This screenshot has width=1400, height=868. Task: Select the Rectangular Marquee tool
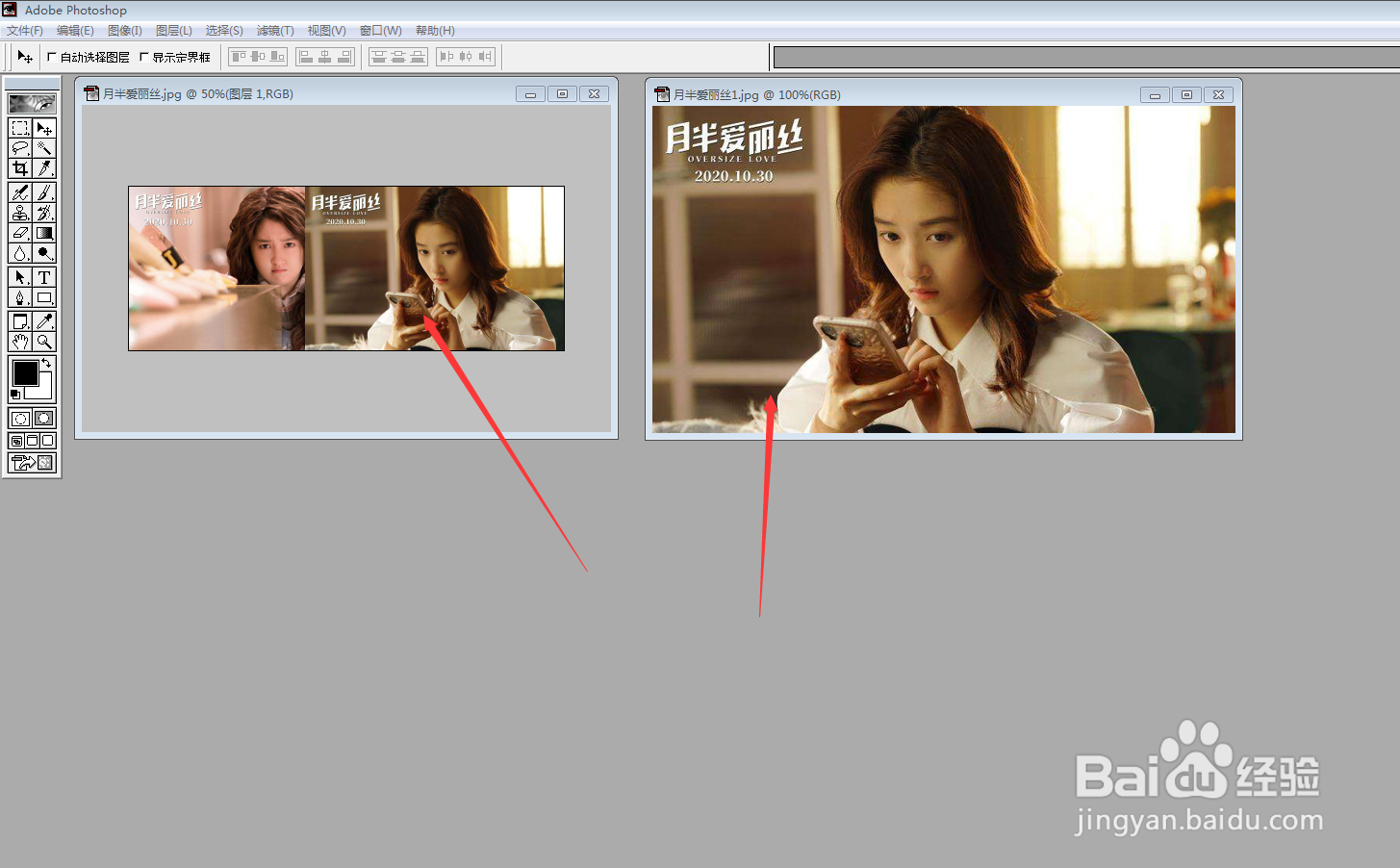pyautogui.click(x=20, y=128)
